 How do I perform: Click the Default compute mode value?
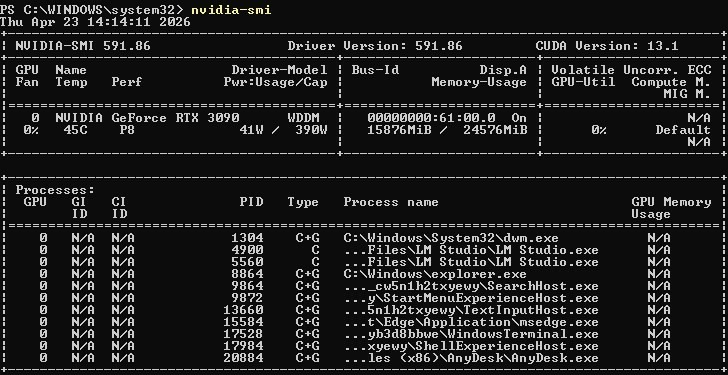click(x=683, y=130)
